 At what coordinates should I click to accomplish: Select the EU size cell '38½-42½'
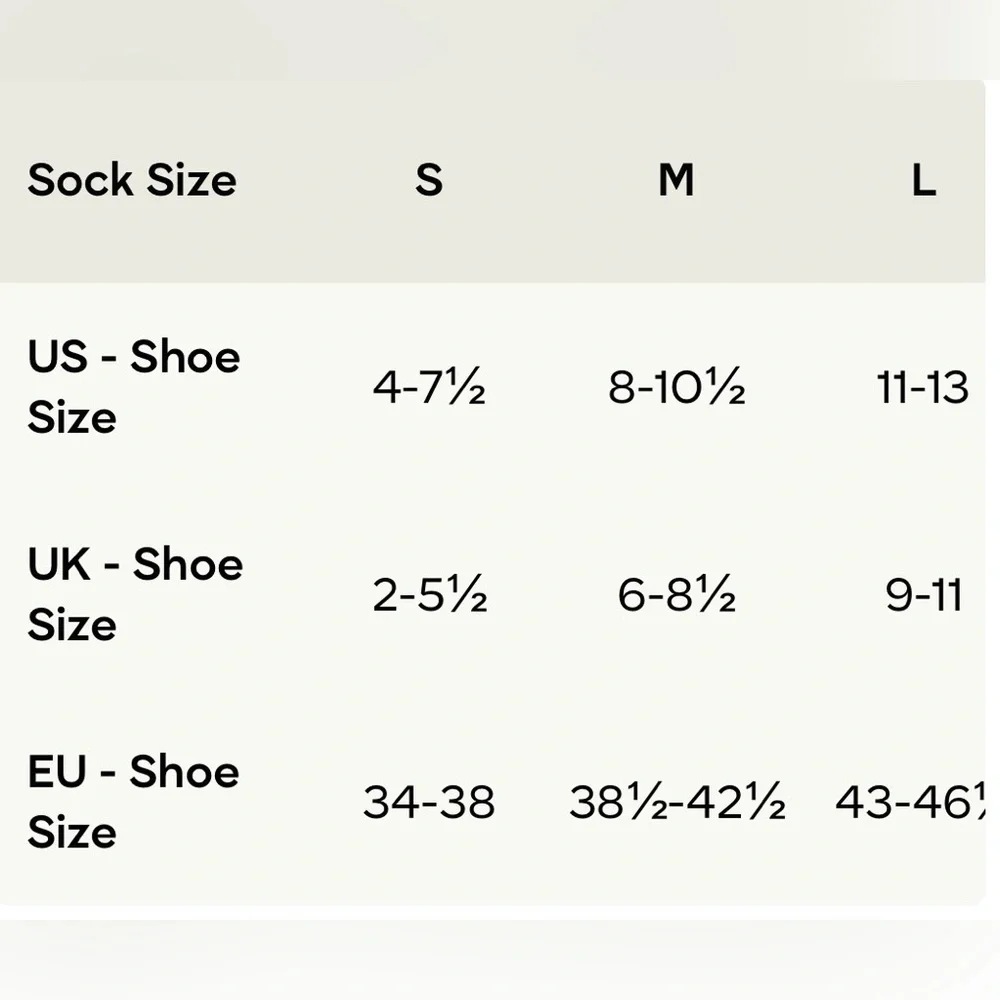(677, 802)
